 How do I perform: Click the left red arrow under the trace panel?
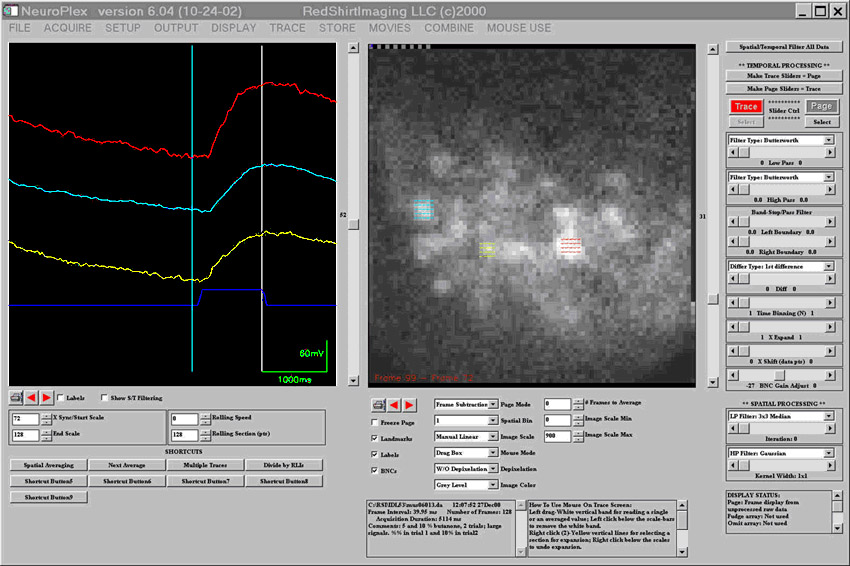[33, 396]
